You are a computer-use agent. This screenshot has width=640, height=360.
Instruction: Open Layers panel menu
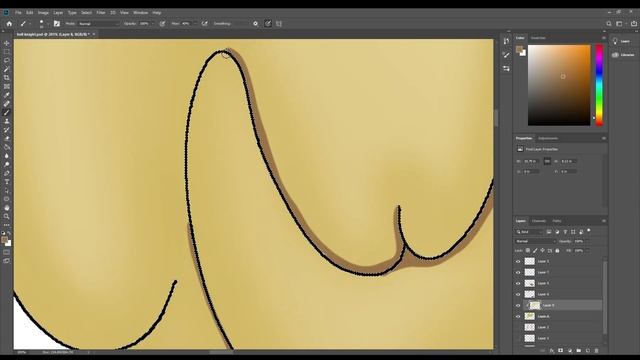pos(604,221)
